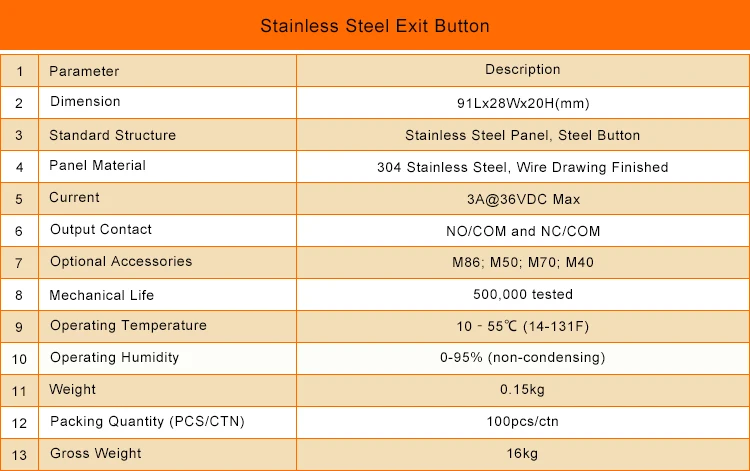The width and height of the screenshot is (750, 471).
Task: Select row number 13 cell
Action: pyautogui.click(x=19, y=455)
